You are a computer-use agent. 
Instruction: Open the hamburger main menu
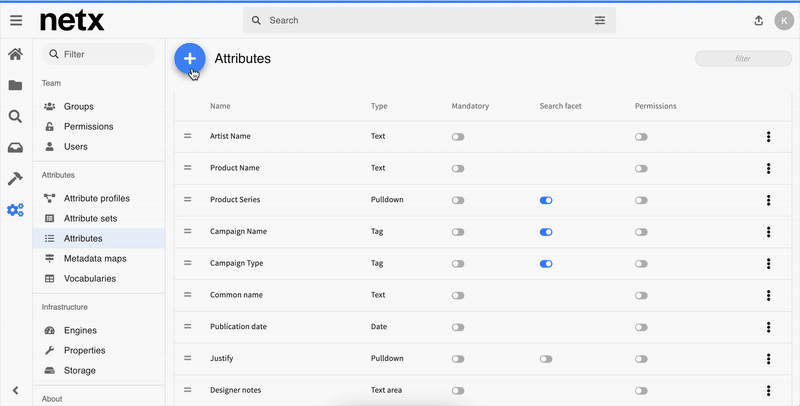(x=16, y=20)
